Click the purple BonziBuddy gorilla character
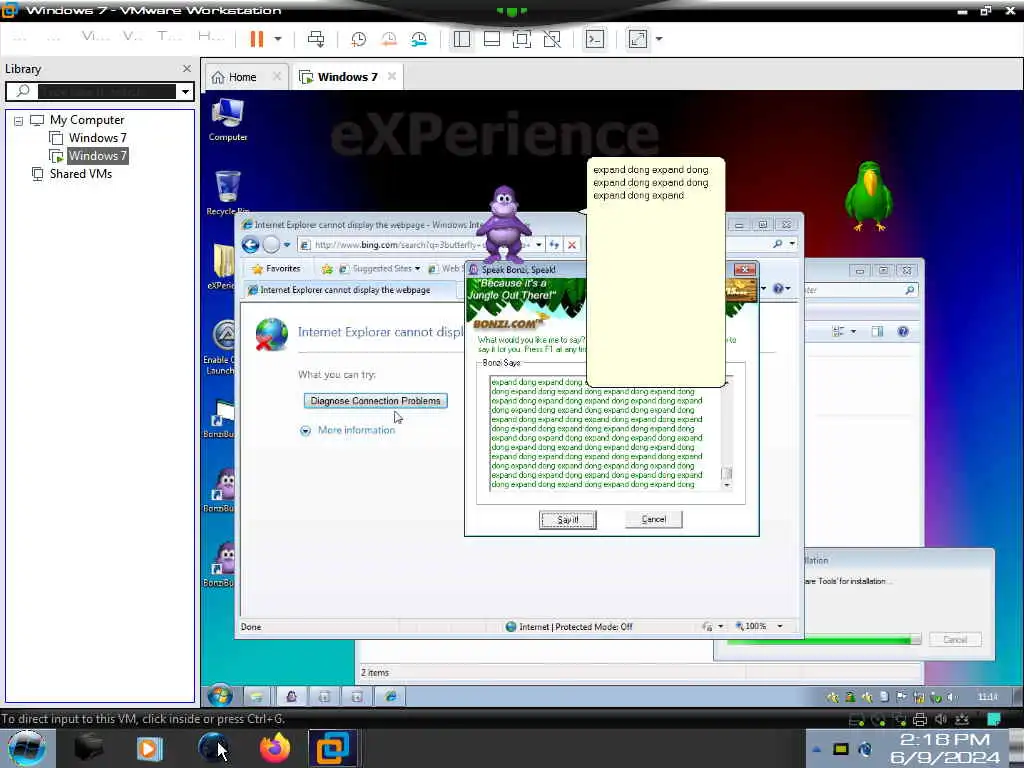The image size is (1024, 768). [504, 224]
